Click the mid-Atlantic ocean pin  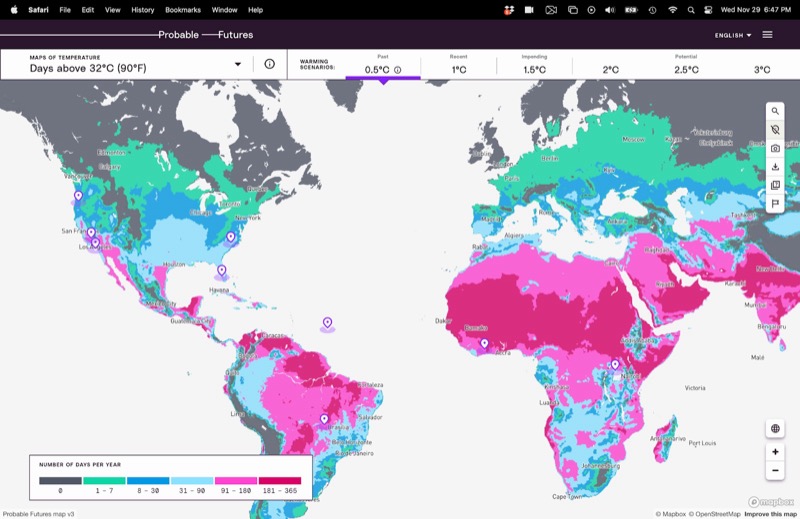coord(327,323)
